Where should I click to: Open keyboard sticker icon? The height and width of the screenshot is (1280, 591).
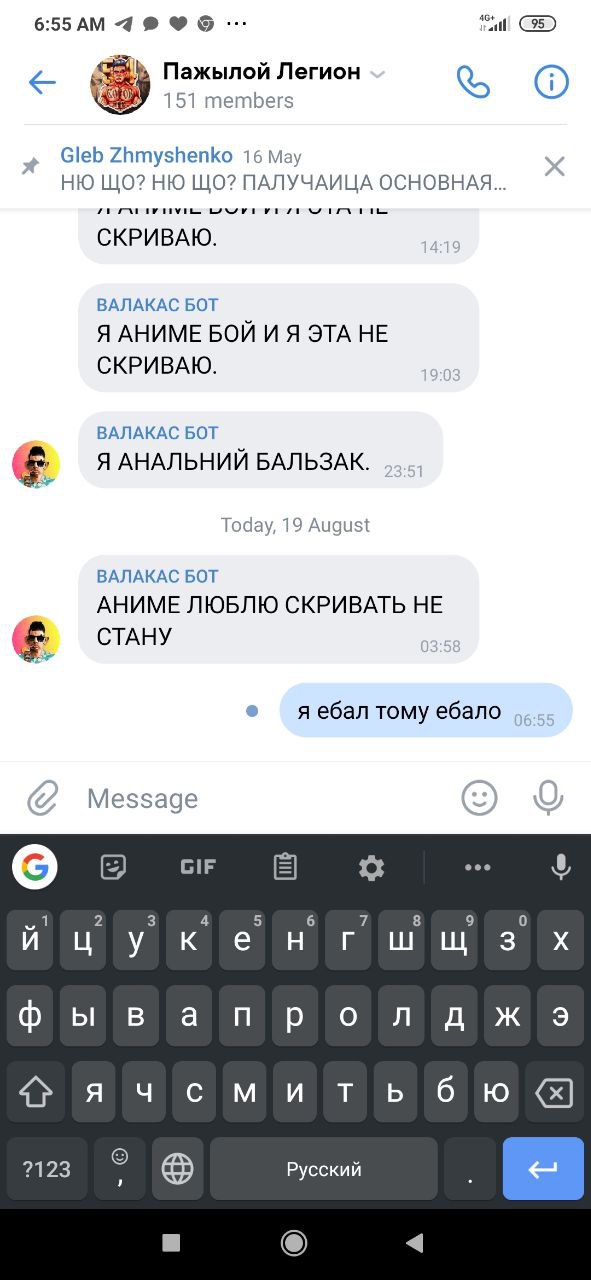tap(114, 867)
